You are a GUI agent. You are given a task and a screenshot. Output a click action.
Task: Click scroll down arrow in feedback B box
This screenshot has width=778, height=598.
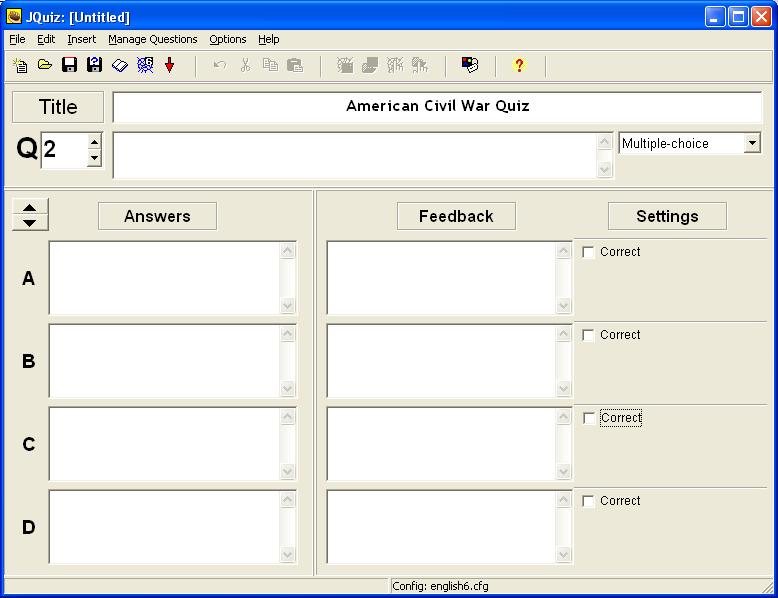click(x=564, y=388)
